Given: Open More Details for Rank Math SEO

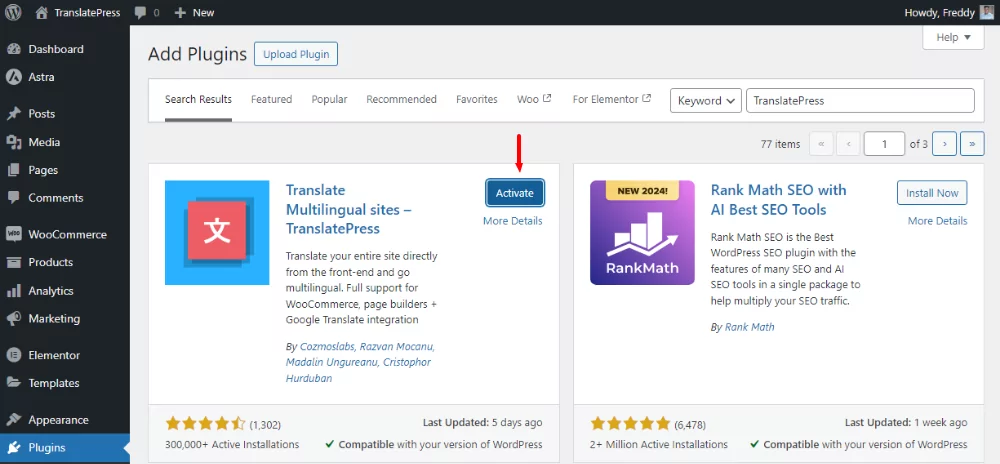Looking at the screenshot, I should 938,221.
